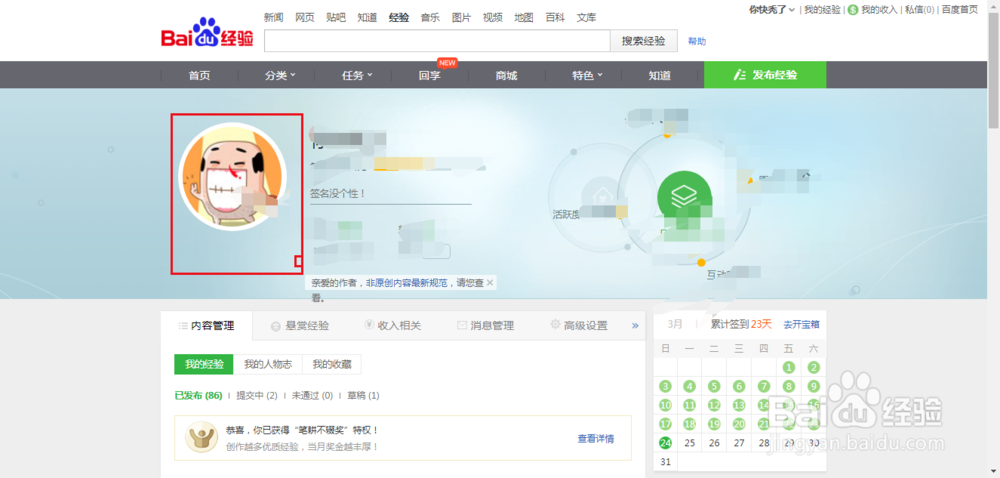
Task: Filter by 提交中 (2)
Action: click(257, 396)
